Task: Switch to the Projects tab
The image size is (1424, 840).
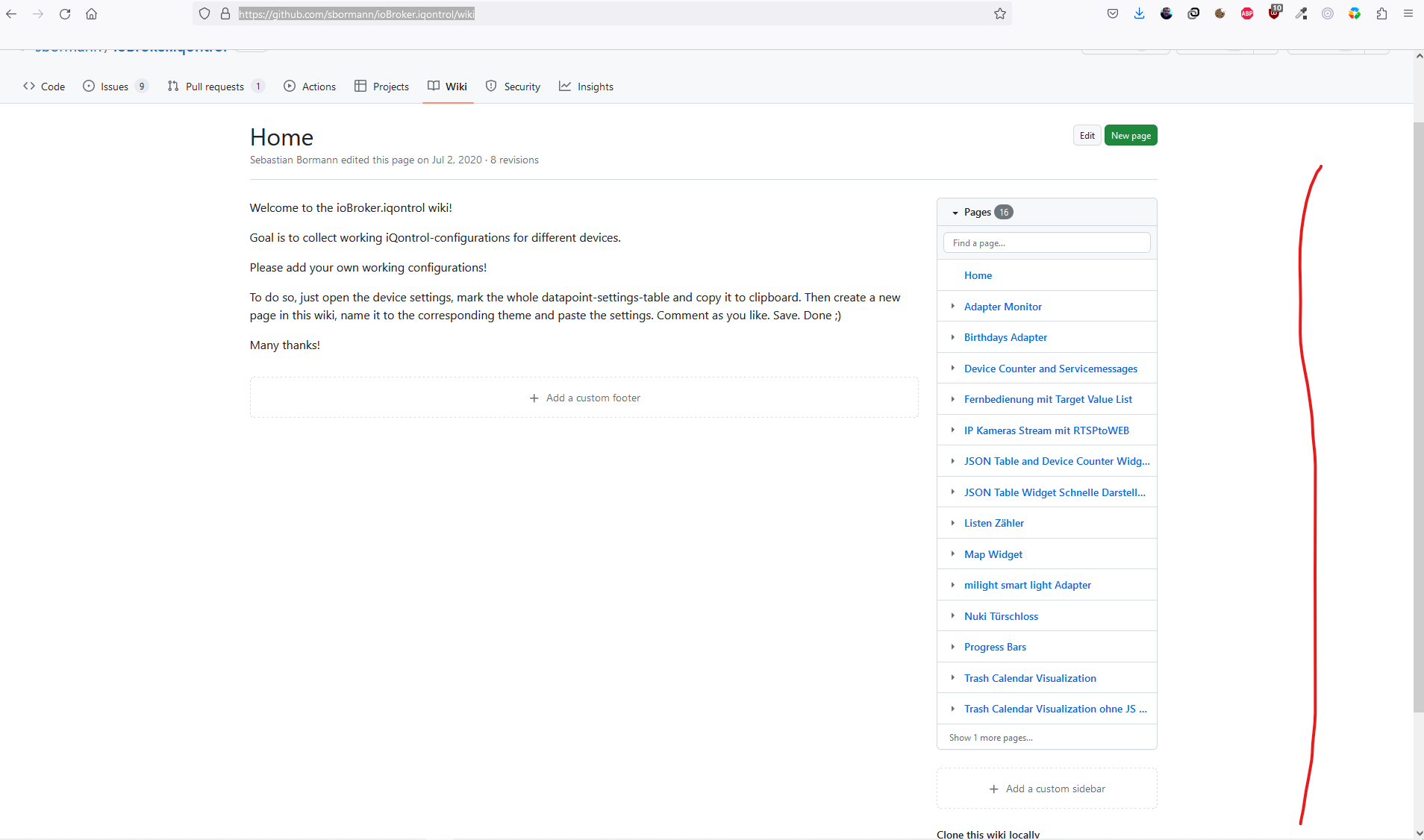Action: 381,87
